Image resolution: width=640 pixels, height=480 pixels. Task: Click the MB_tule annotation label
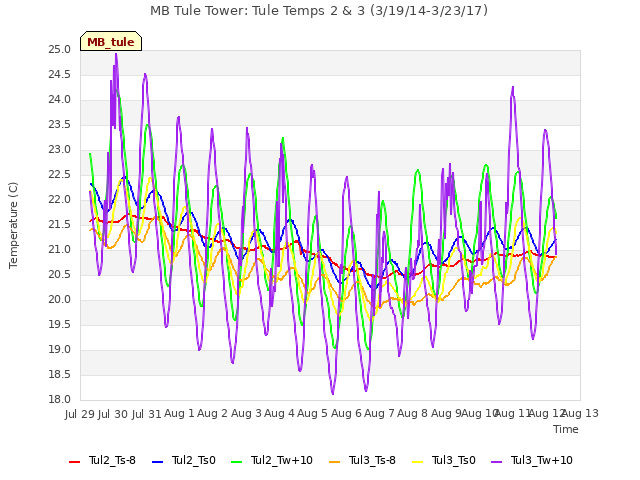pyautogui.click(x=111, y=42)
